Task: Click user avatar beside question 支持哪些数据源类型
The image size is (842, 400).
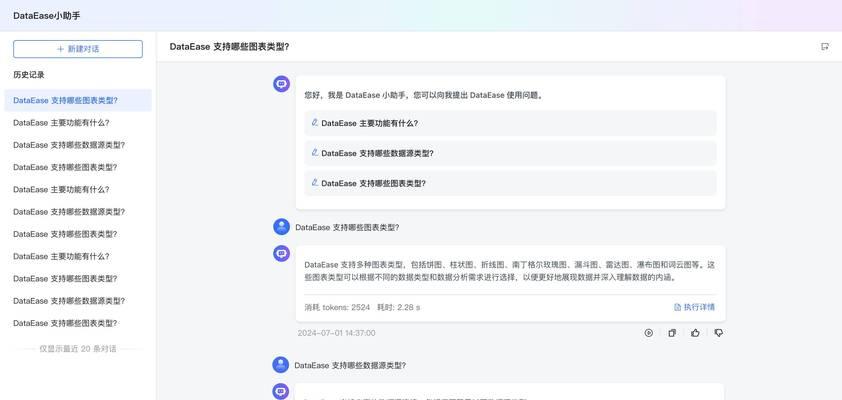Action: click(281, 365)
